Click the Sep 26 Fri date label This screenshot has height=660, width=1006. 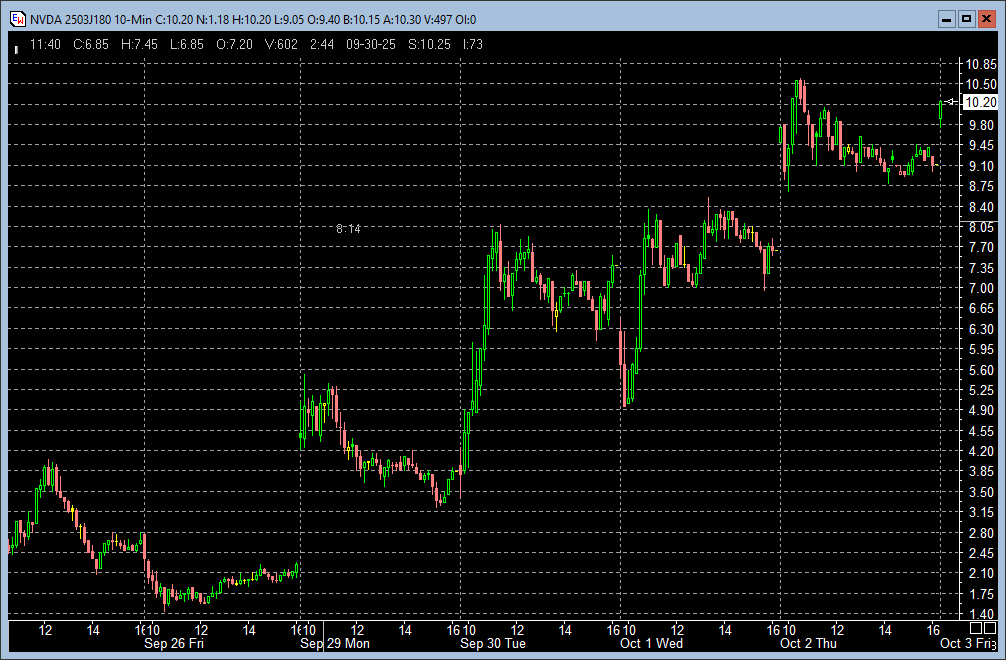point(176,644)
